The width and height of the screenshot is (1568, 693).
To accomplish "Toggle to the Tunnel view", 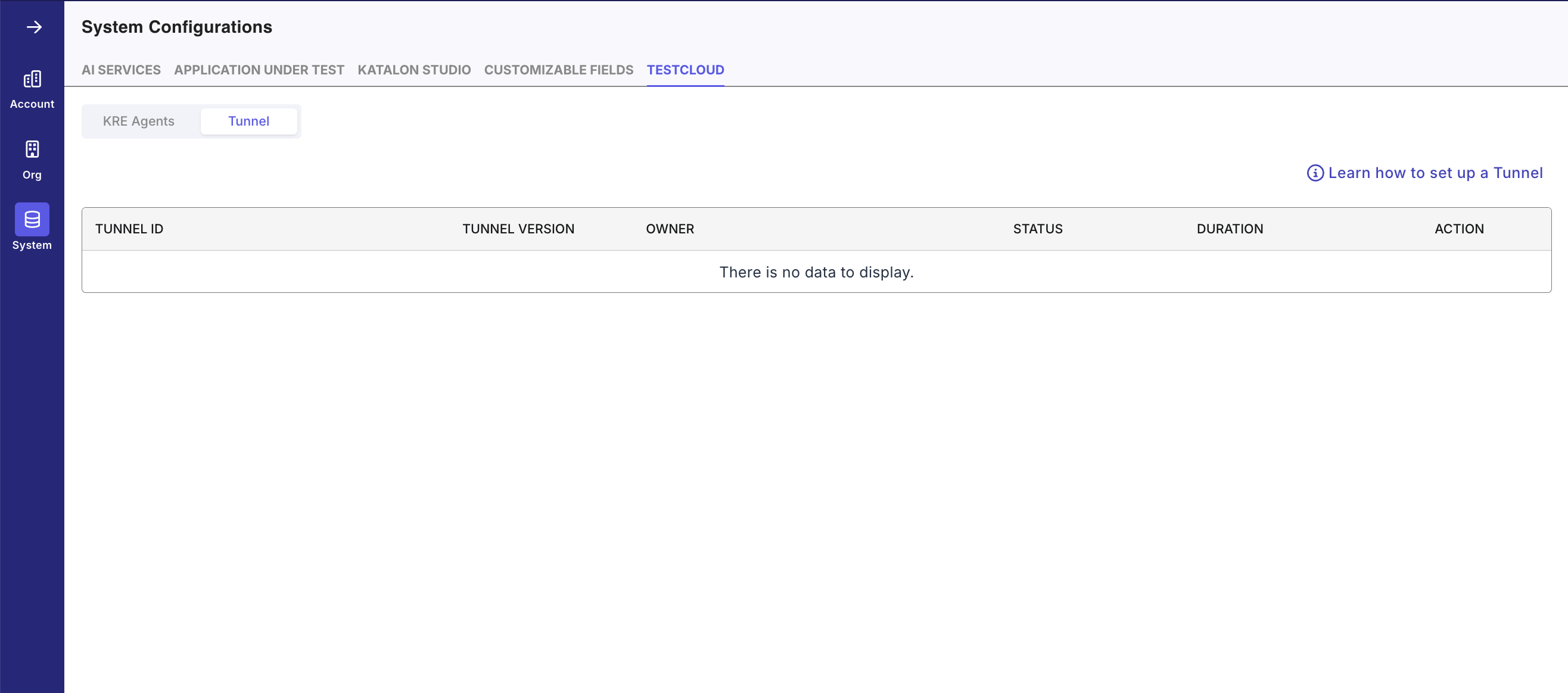I will point(248,121).
